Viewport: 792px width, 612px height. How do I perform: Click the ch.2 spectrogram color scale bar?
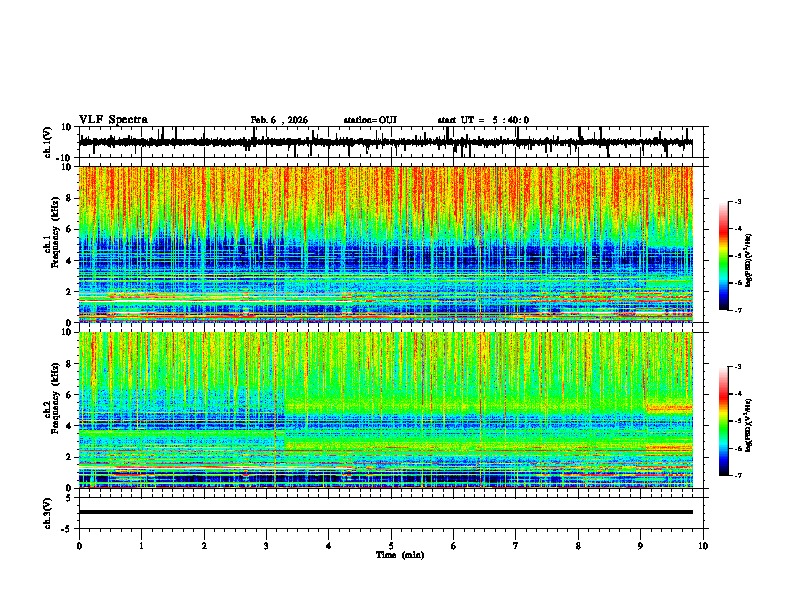723,421
